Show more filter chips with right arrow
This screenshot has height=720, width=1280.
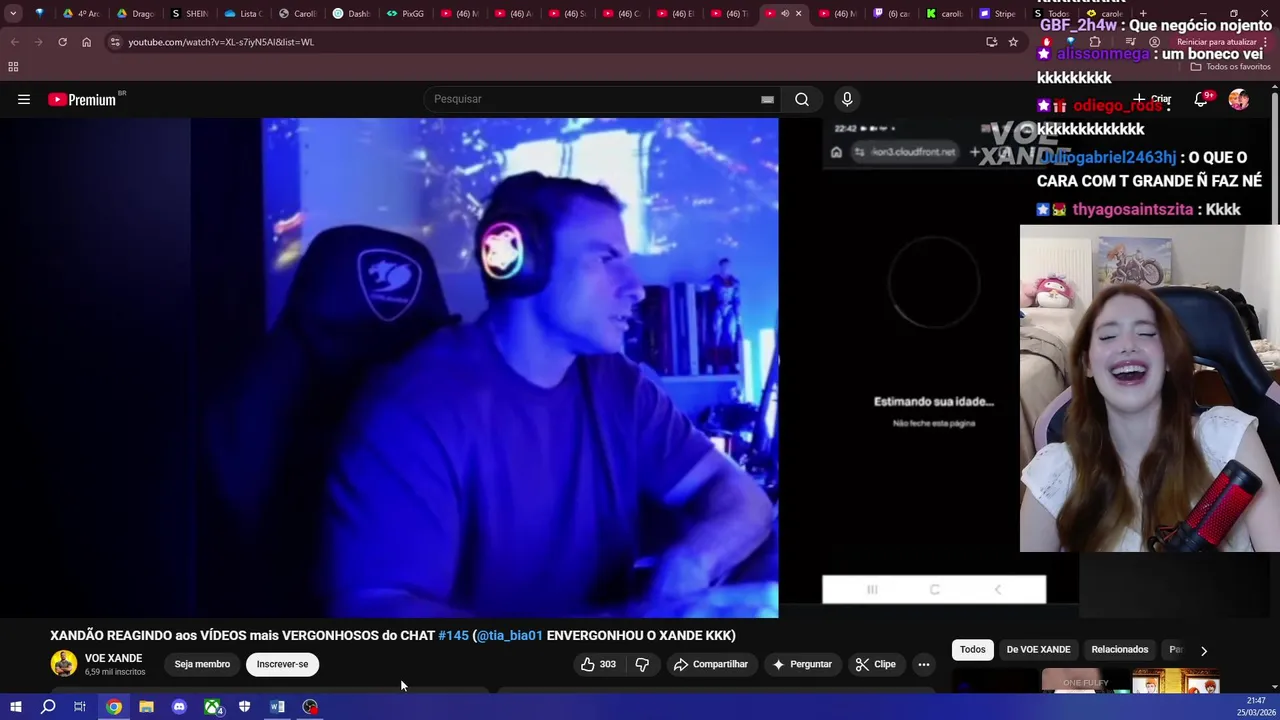(1204, 650)
